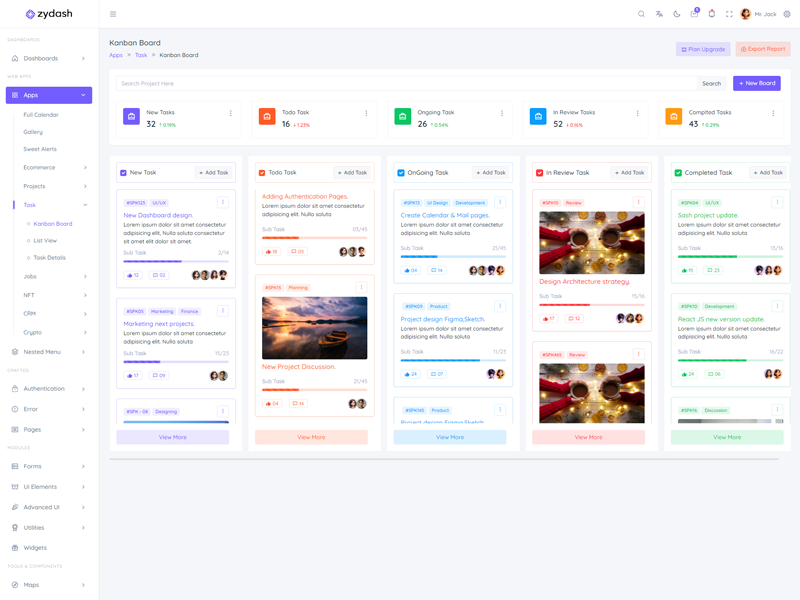Select Full Calendar in sidebar
800x600 pixels.
point(41,115)
